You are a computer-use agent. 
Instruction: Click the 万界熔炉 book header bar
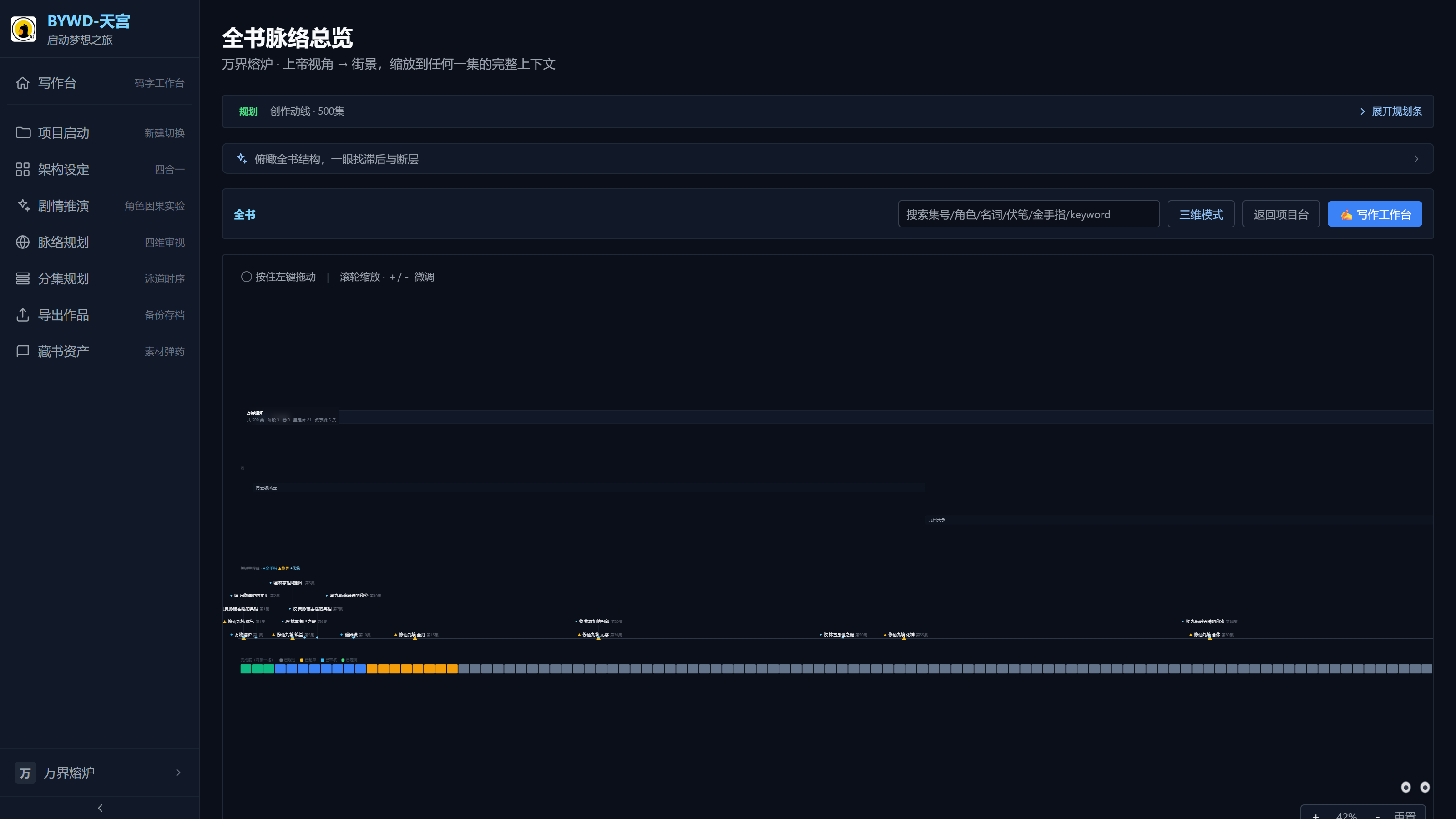coord(837,417)
